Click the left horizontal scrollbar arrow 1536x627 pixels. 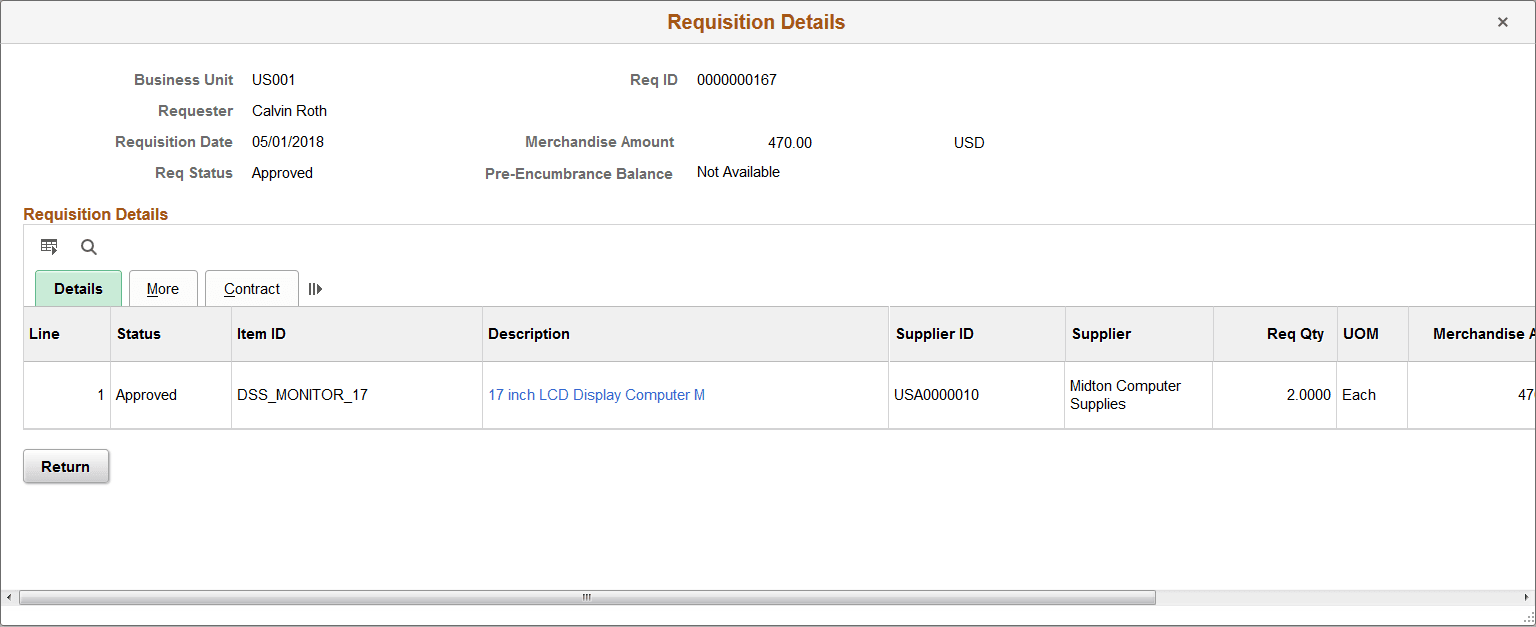pos(8,596)
